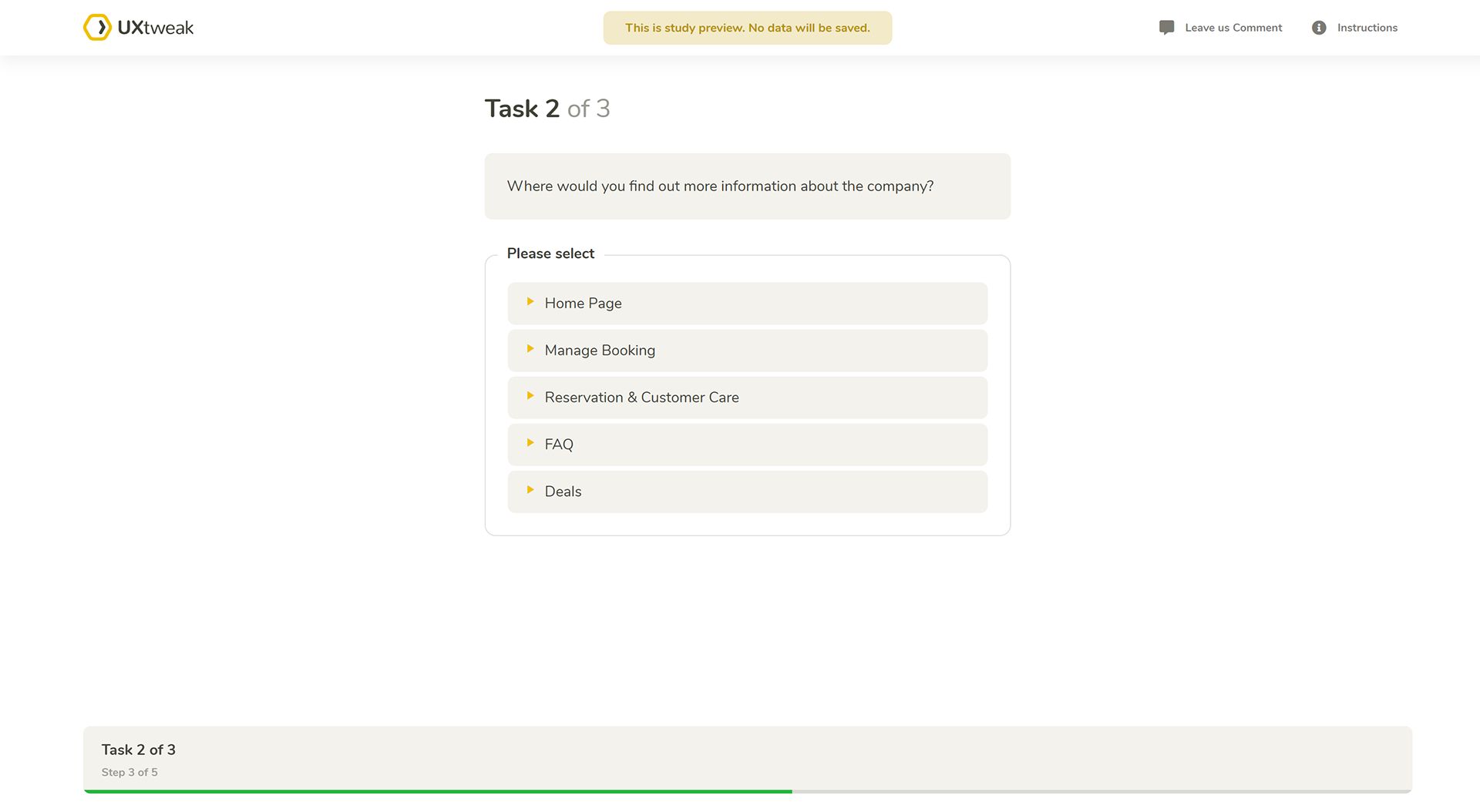The height and width of the screenshot is (812, 1480).
Task: Click the green task progress bar
Action: tap(438, 791)
